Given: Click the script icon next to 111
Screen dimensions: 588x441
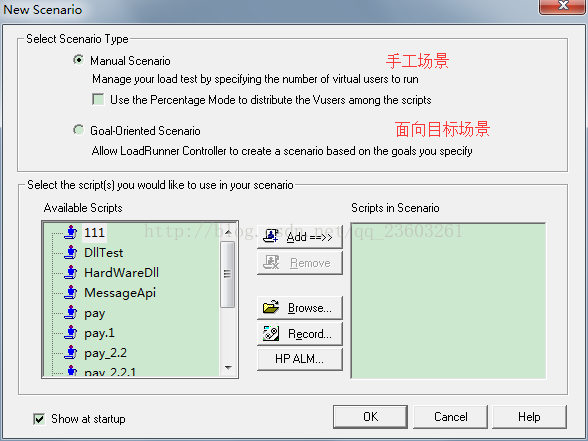Looking at the screenshot, I should click(70, 232).
